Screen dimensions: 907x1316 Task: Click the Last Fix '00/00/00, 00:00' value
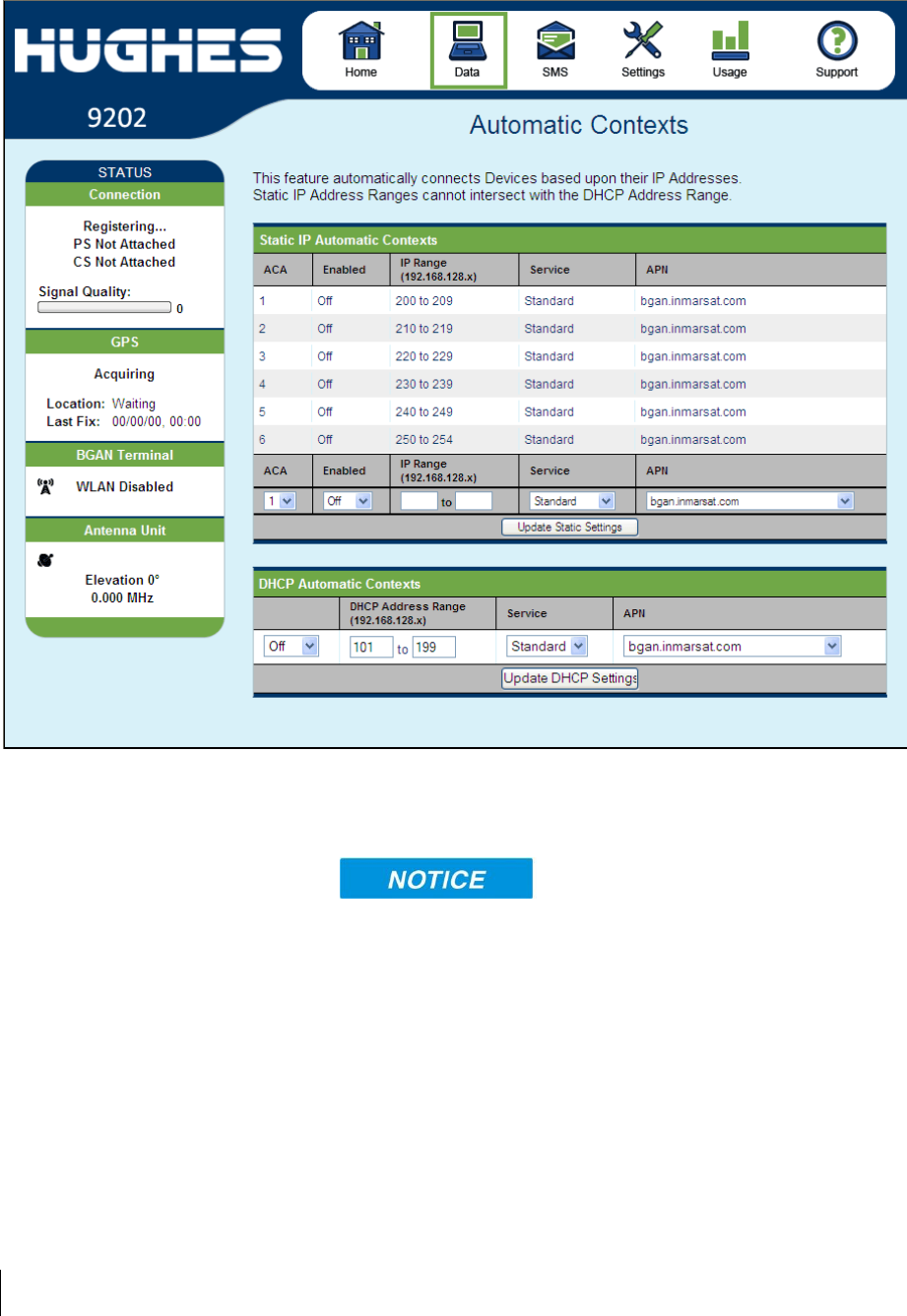point(156,421)
